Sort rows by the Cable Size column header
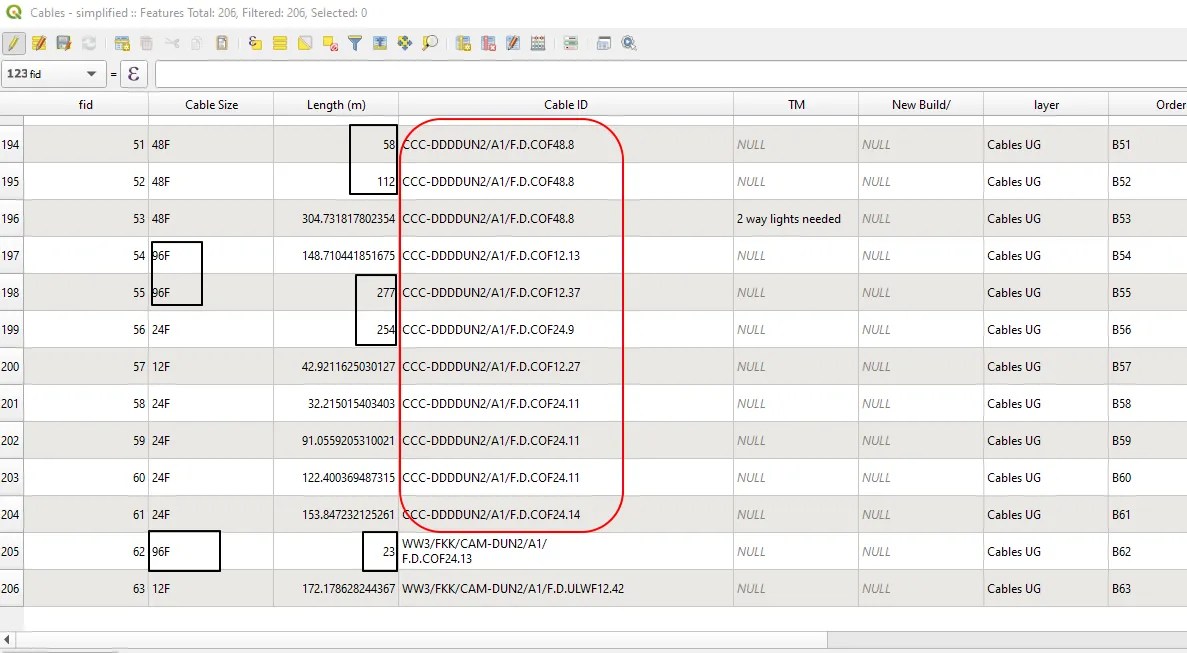Image resolution: width=1187 pixels, height=653 pixels. pos(210,103)
